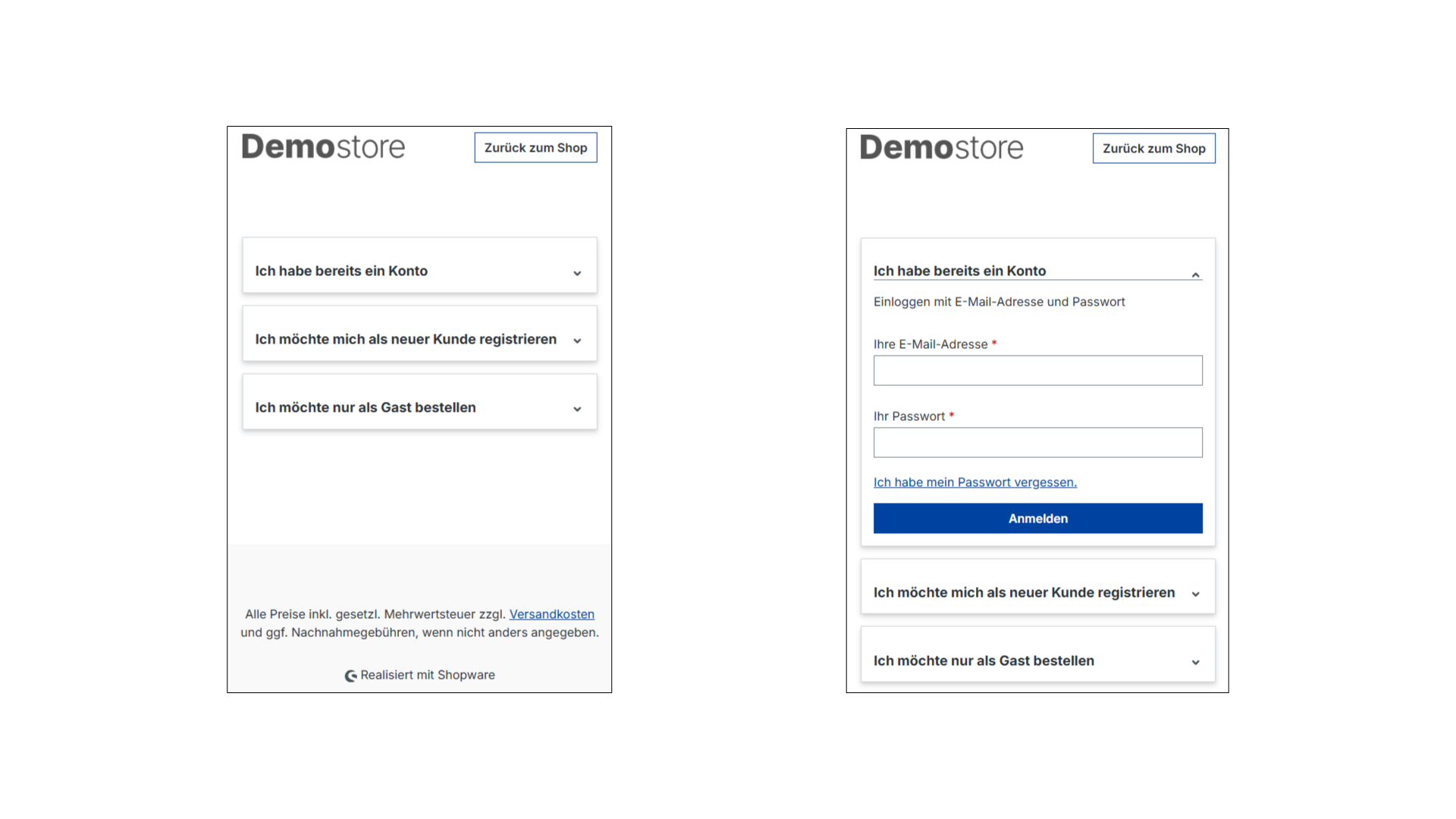Viewport: 1456px width, 819px height.
Task: Expand 'Ich möchte mich als neuer Kunde registrieren'
Action: click(x=406, y=339)
